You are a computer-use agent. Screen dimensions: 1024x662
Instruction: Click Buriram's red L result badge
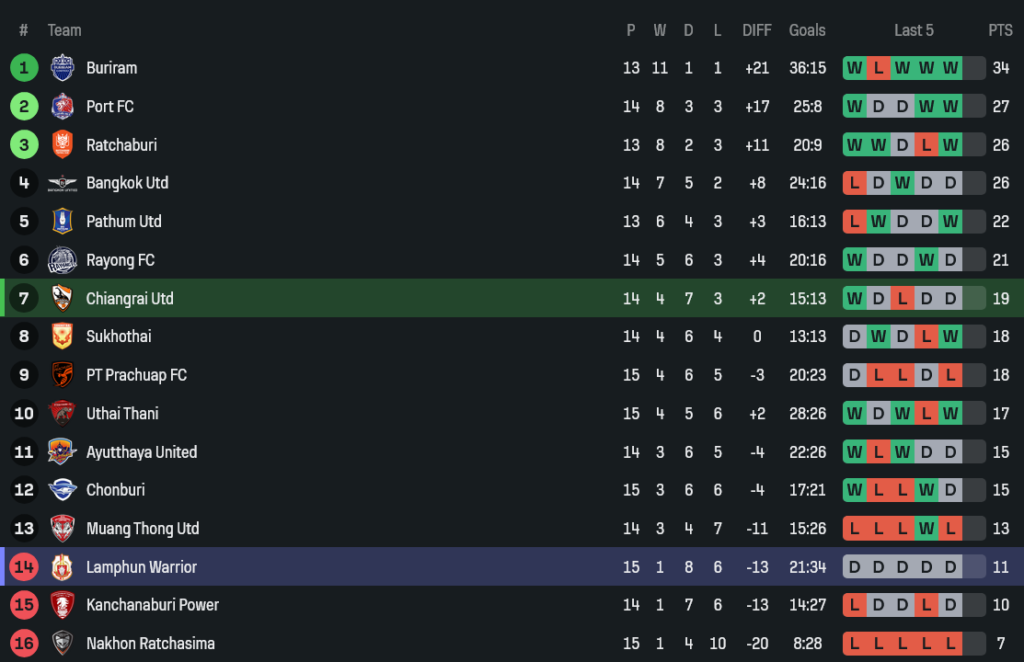(878, 68)
